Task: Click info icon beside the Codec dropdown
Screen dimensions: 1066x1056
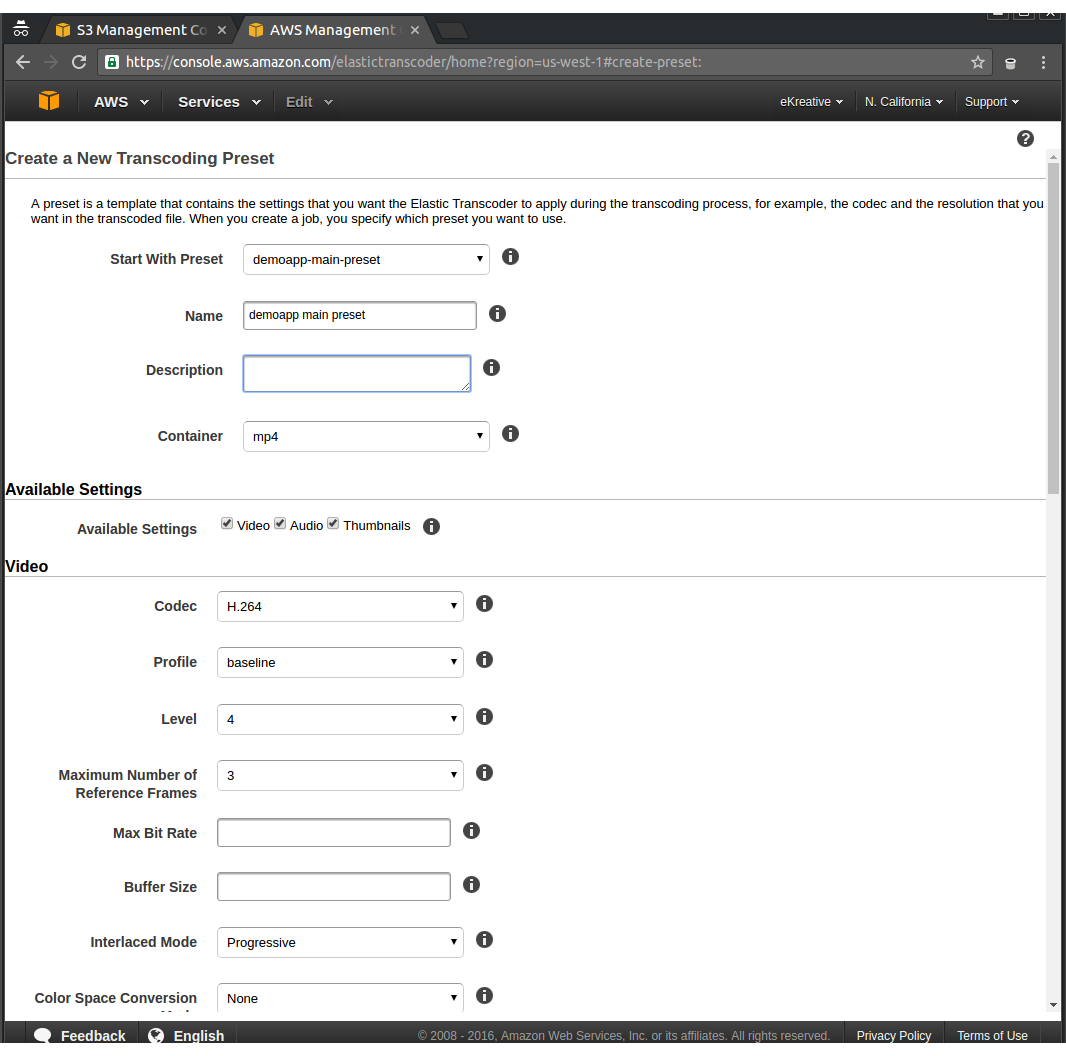Action: tap(484, 604)
